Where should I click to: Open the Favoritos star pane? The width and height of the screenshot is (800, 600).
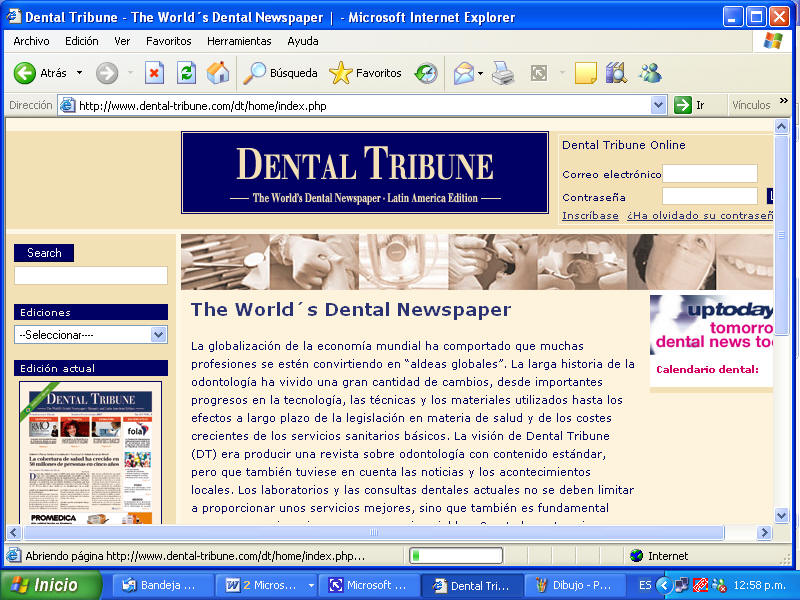tap(365, 73)
